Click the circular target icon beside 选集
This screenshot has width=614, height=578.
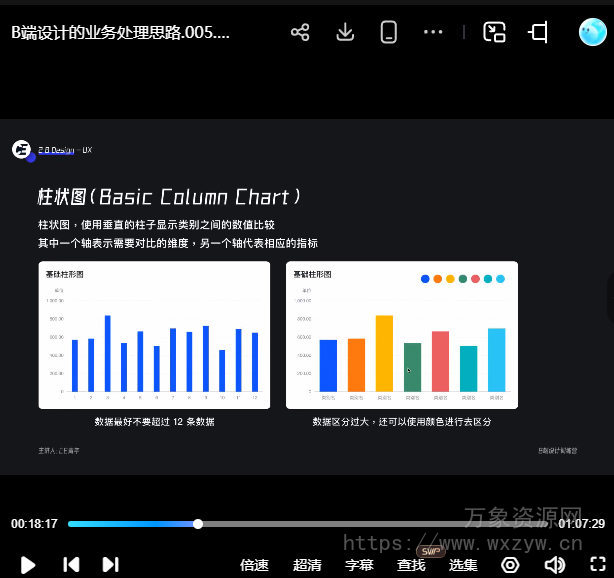point(510,565)
